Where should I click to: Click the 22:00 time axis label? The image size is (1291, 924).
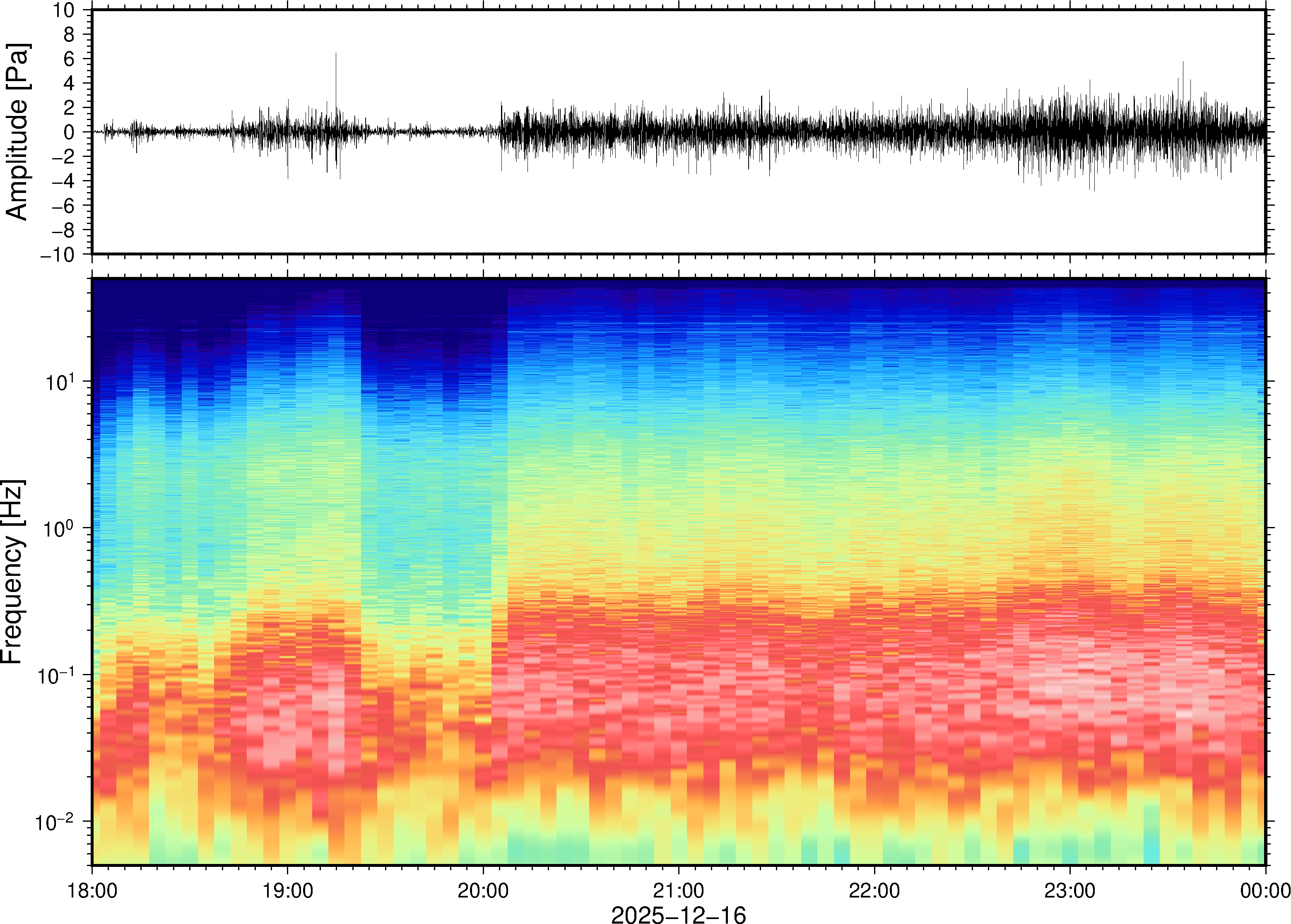pyautogui.click(x=874, y=890)
